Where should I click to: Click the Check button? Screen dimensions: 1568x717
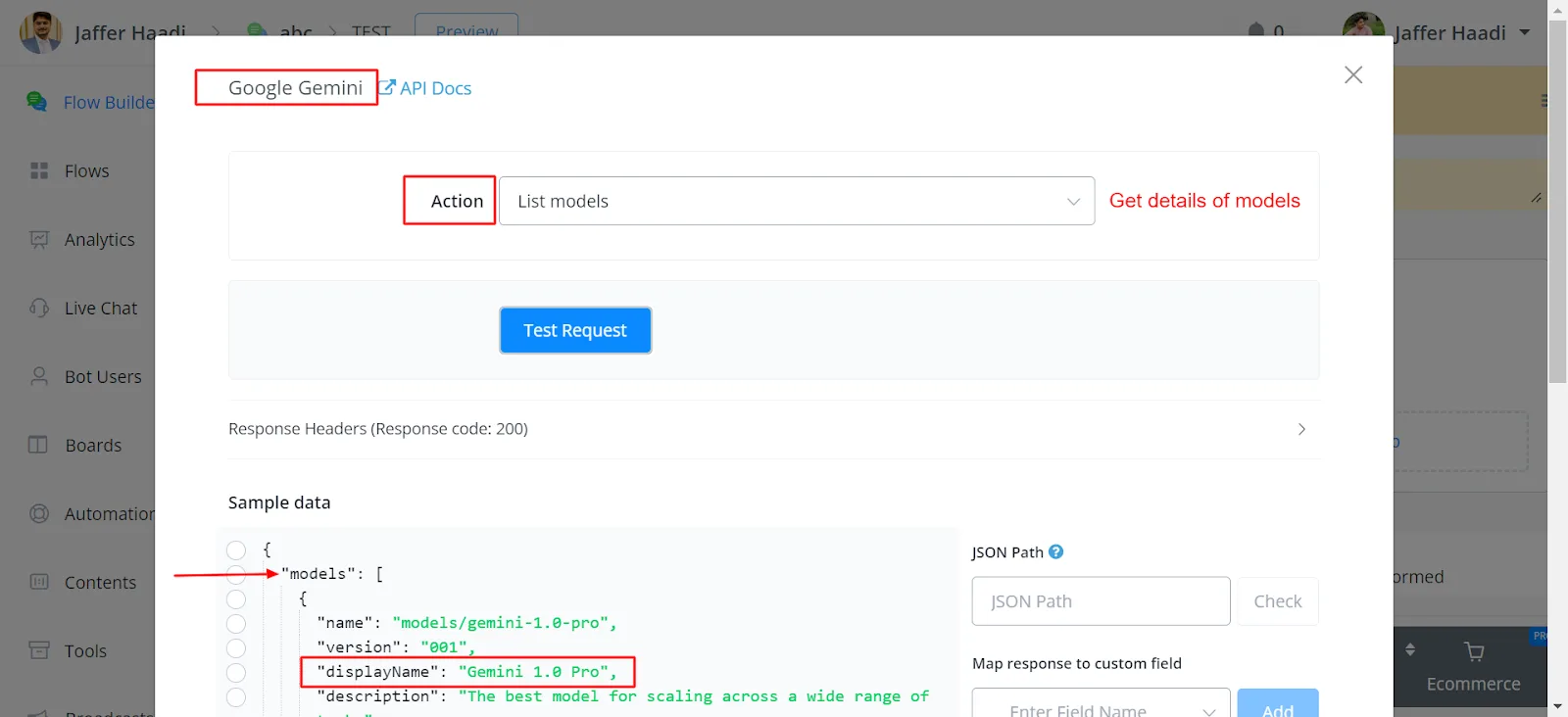click(1278, 601)
